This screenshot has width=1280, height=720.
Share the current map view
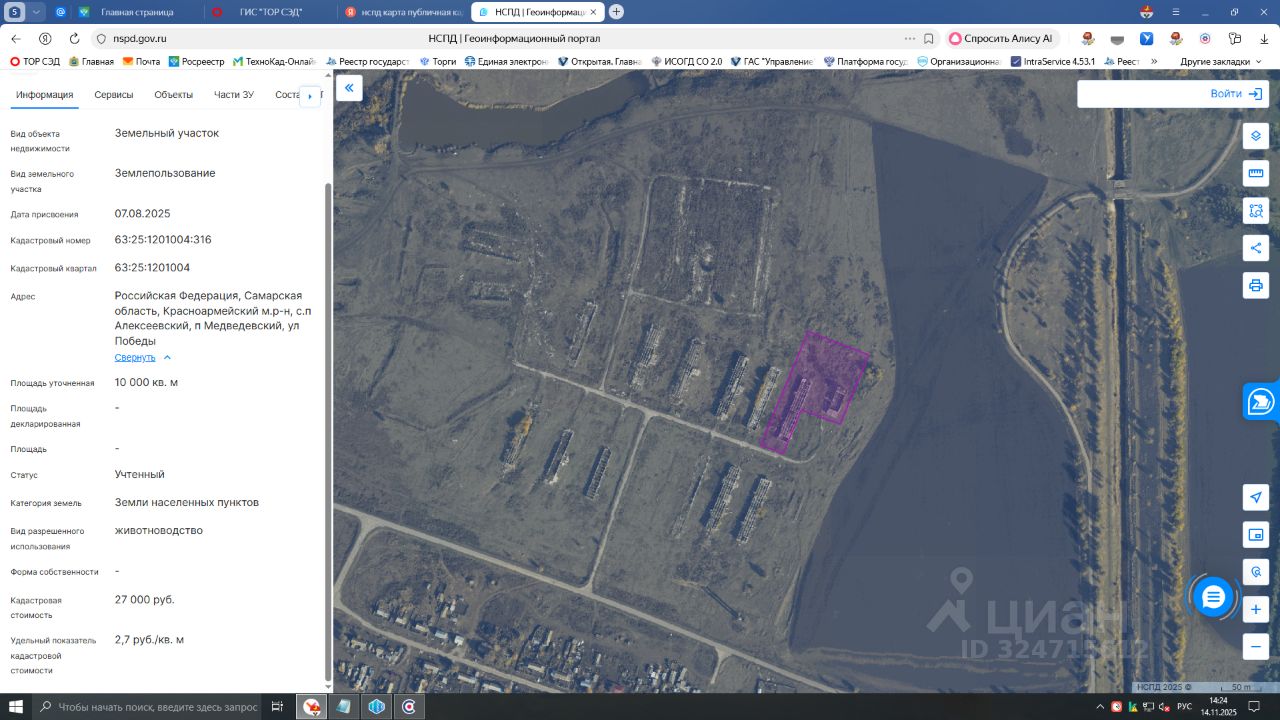tap(1256, 248)
